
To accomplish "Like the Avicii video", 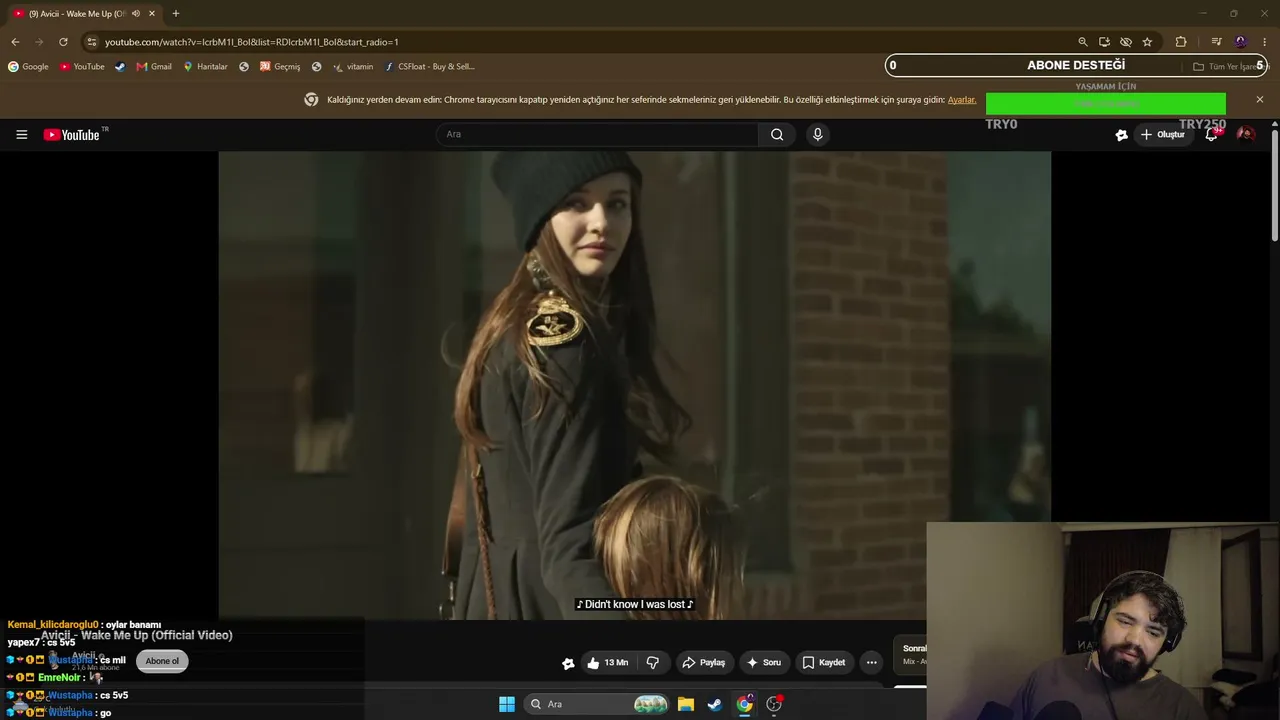I will [608, 662].
